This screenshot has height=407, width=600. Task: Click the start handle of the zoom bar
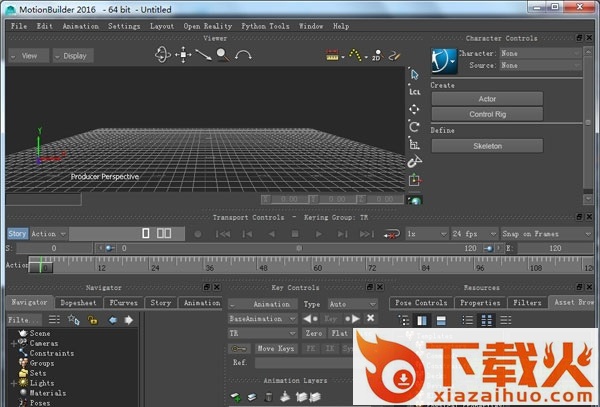109,248
